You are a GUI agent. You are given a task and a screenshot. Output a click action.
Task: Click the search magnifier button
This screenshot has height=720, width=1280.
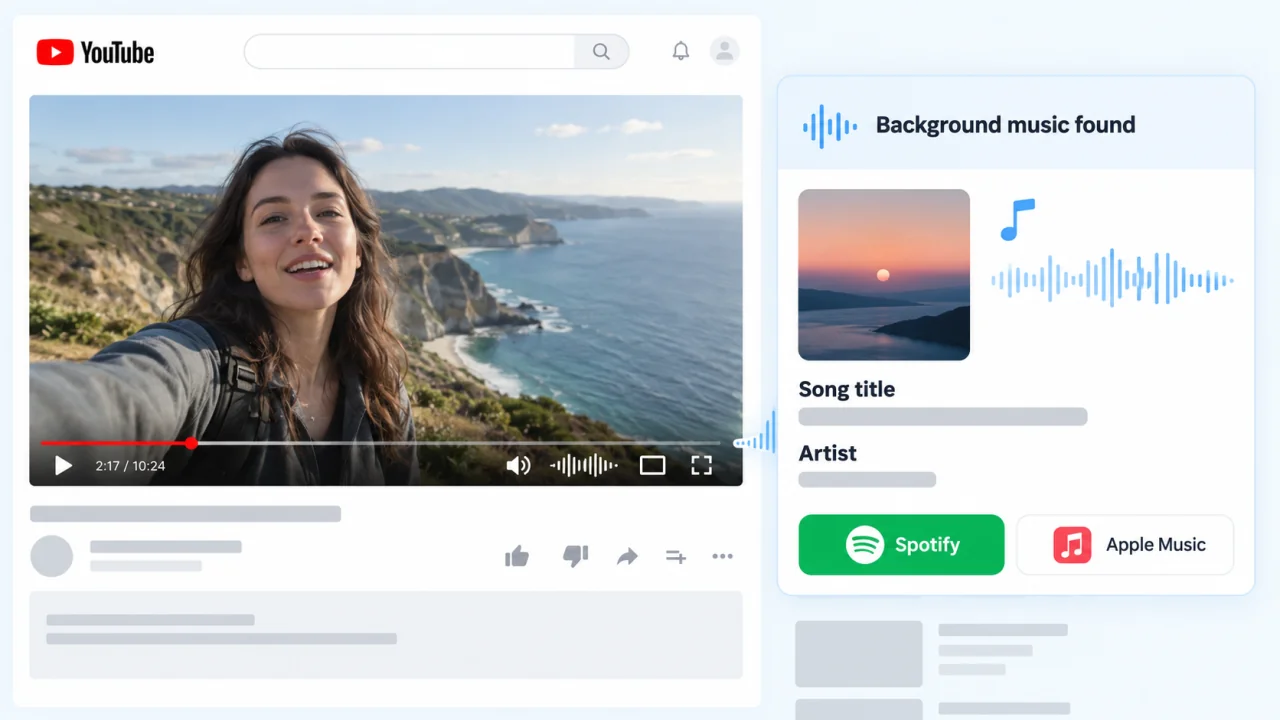[x=601, y=52]
